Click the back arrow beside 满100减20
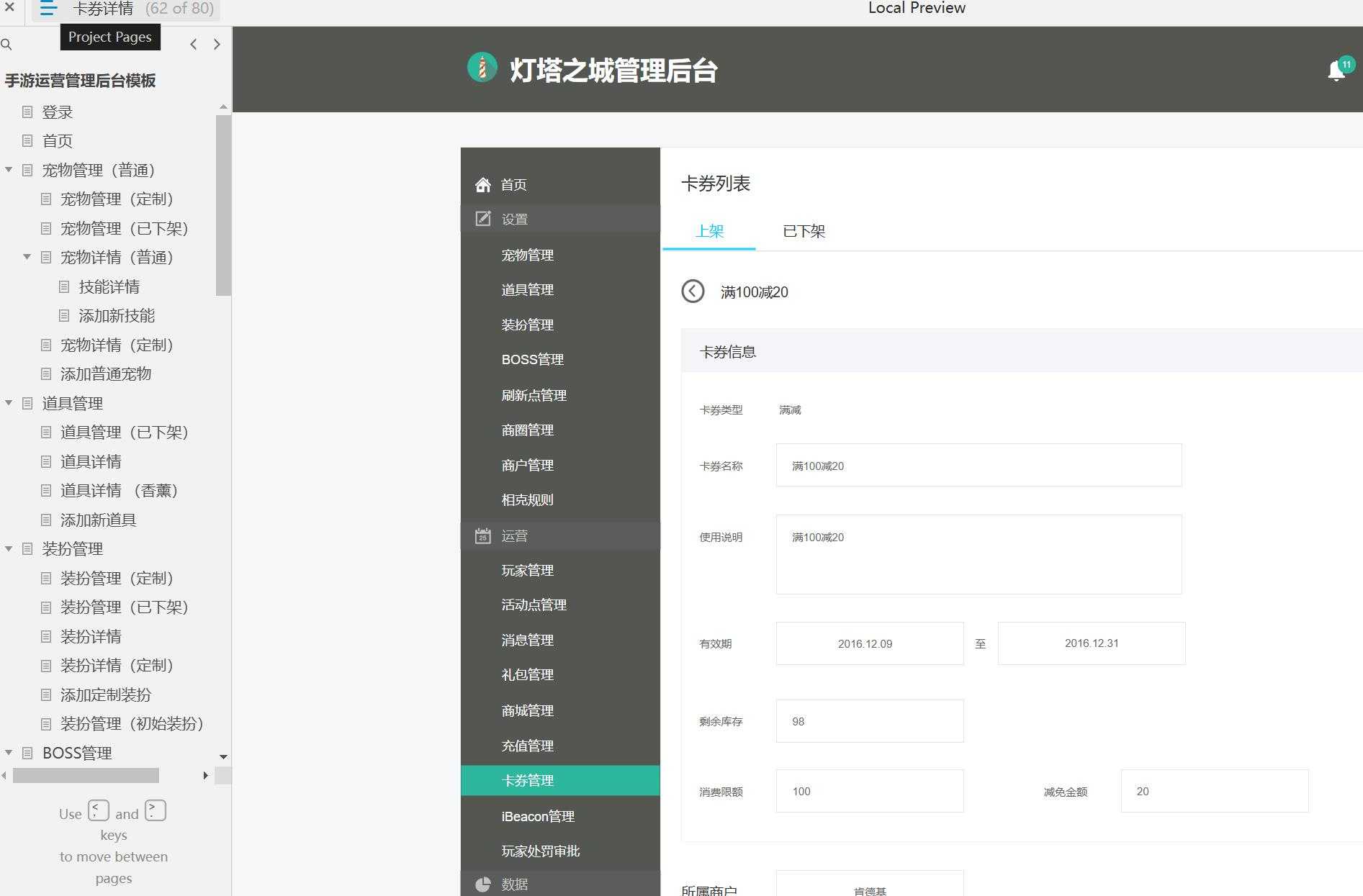This screenshot has width=1363, height=896. (693, 291)
